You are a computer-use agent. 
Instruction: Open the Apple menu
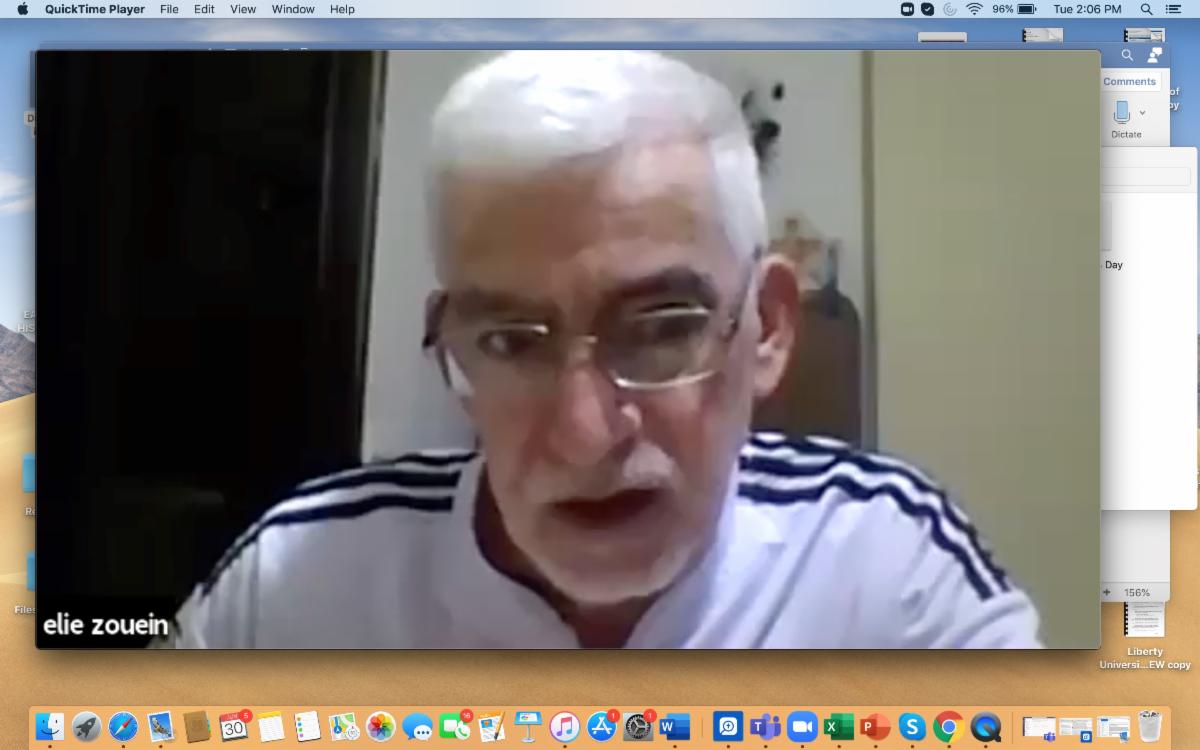click(23, 9)
